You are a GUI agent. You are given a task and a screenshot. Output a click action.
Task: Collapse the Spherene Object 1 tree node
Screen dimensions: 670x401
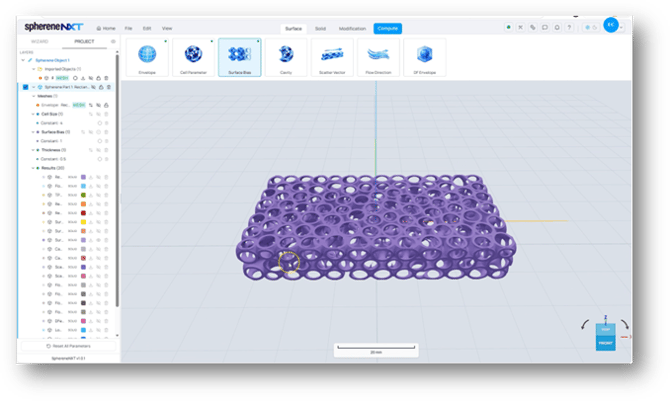click(23, 60)
